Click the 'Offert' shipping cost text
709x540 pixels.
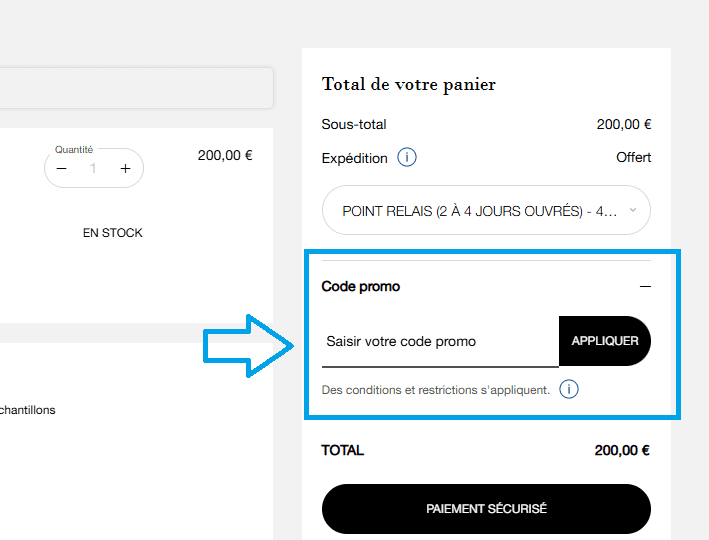(633, 157)
